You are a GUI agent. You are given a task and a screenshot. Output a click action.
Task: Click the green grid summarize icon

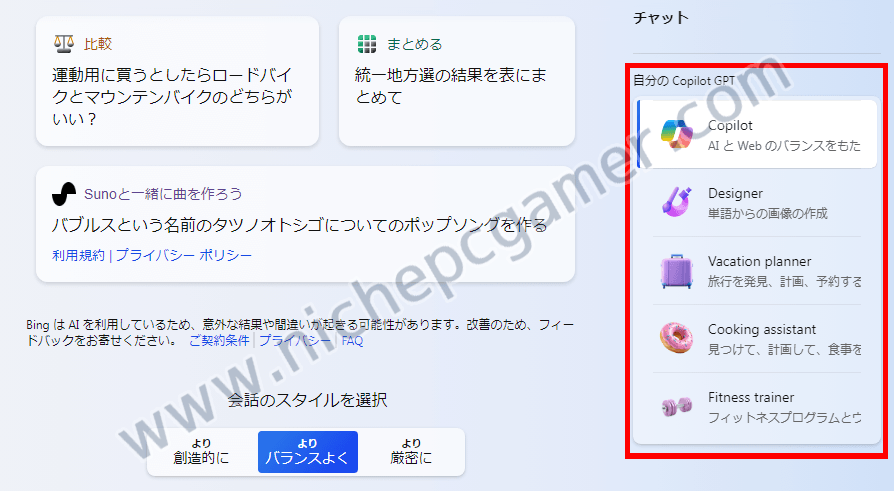[x=367, y=44]
